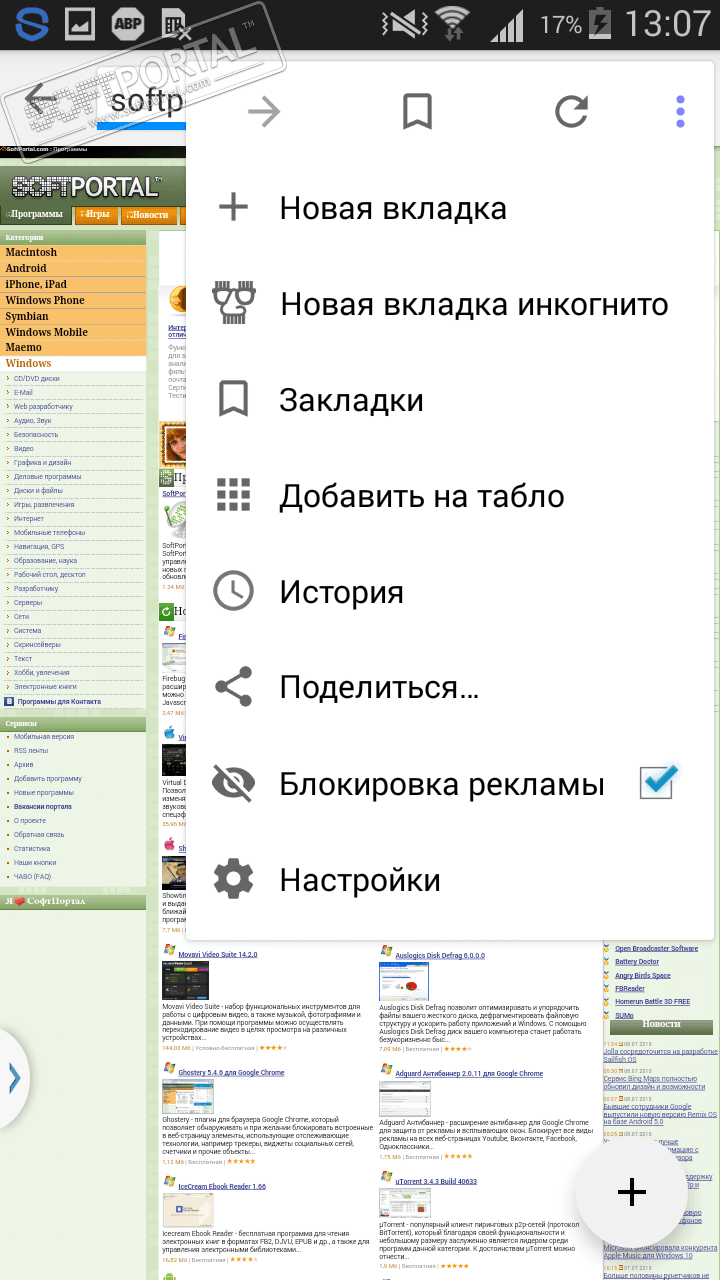Screen dimensions: 720x1280
Task: Tap the share icon beside Поделиться
Action: point(233,687)
